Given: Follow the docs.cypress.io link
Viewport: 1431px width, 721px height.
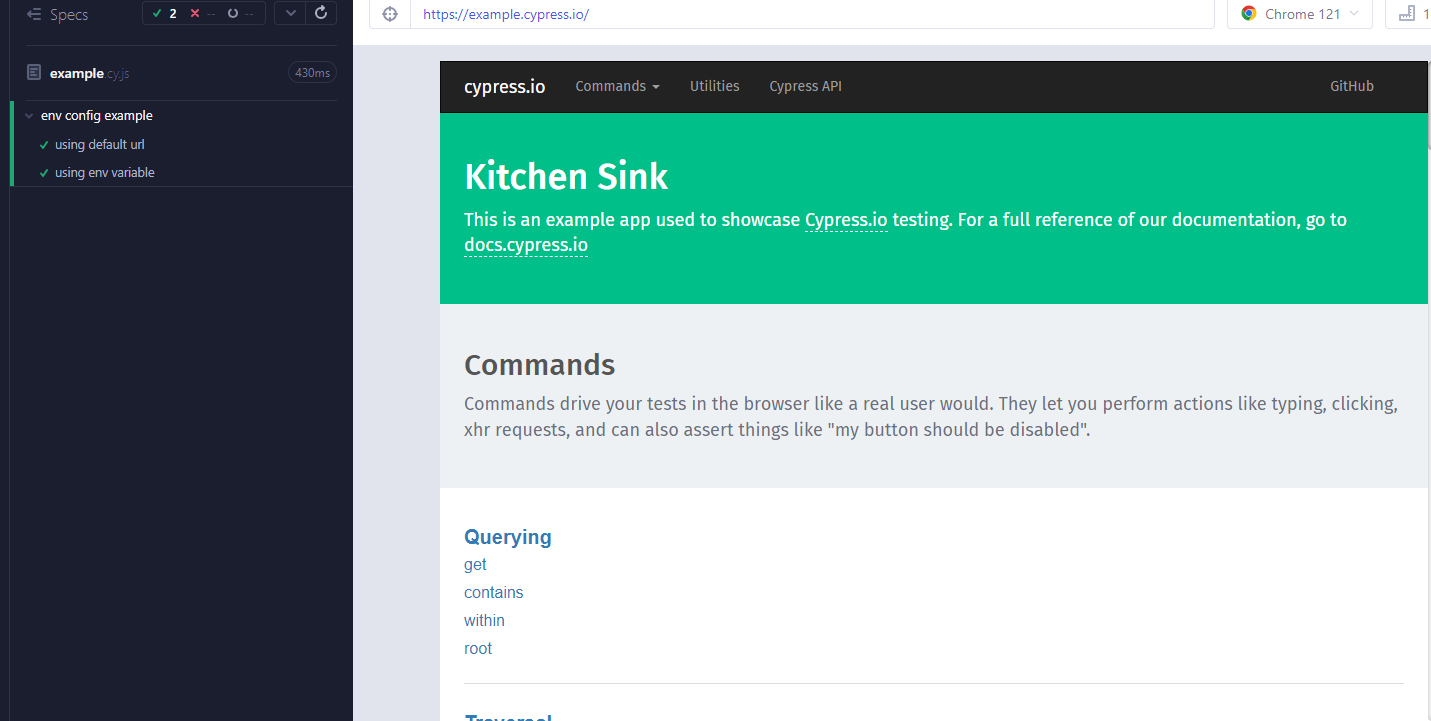Looking at the screenshot, I should tap(526, 246).
